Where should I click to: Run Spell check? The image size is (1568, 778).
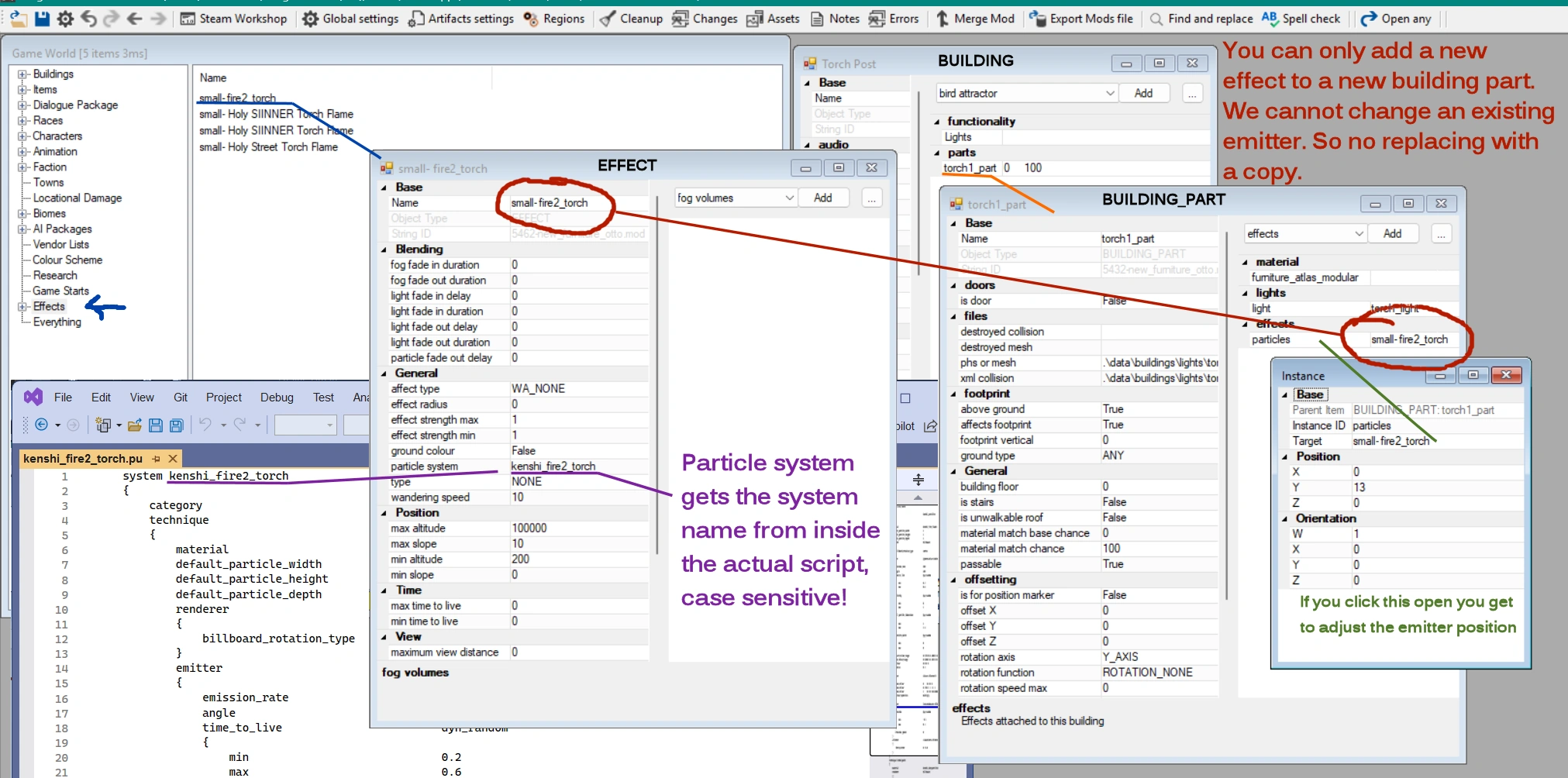(1301, 19)
